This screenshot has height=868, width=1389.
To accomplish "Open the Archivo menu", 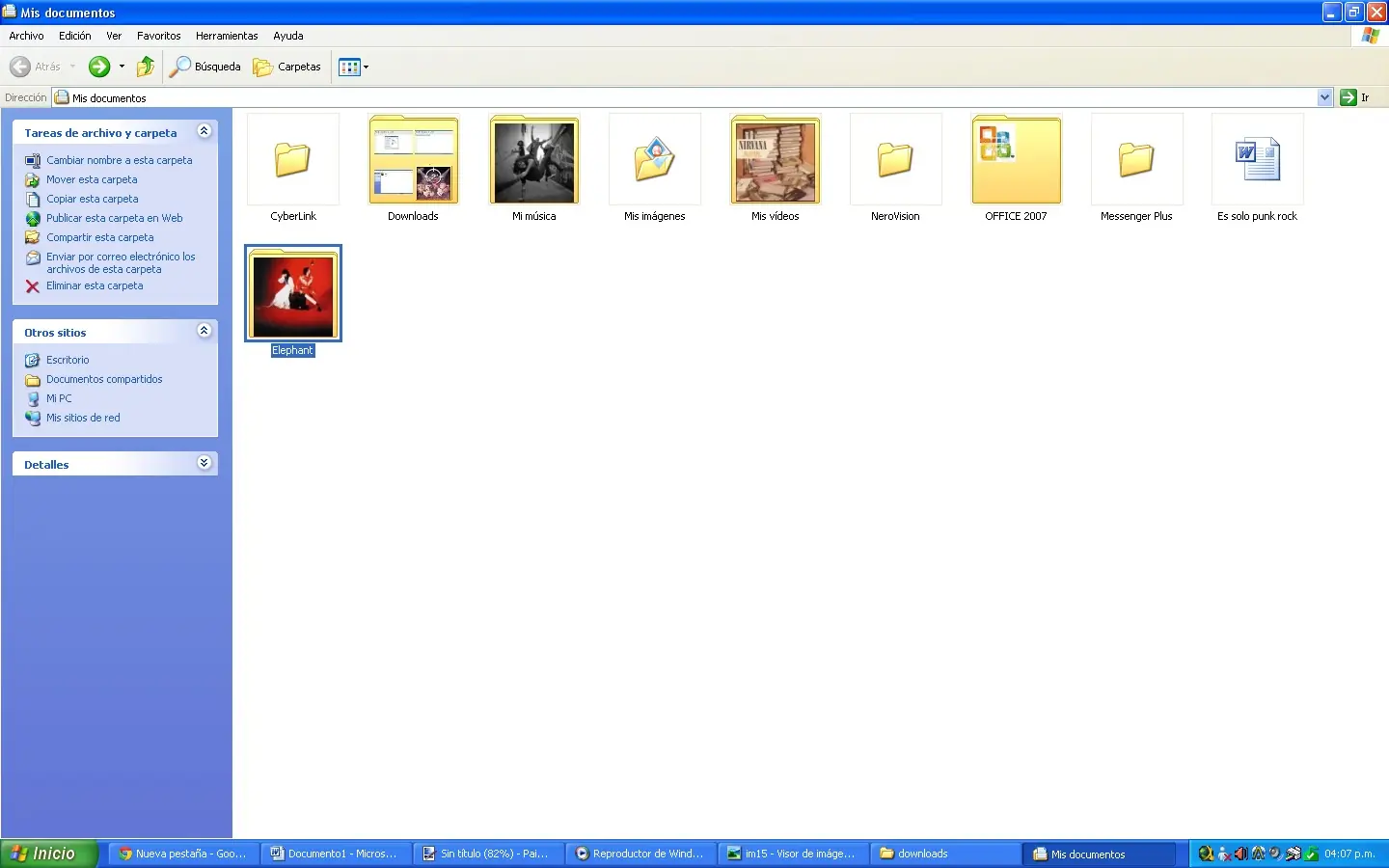I will [x=26, y=36].
